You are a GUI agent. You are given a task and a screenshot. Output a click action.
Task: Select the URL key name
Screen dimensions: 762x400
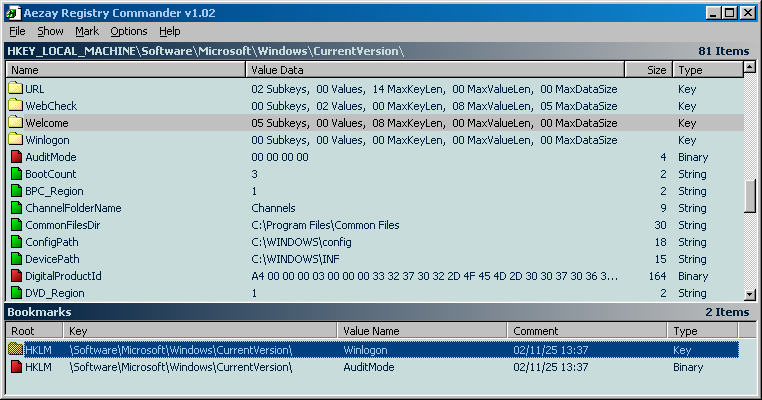tap(35, 89)
